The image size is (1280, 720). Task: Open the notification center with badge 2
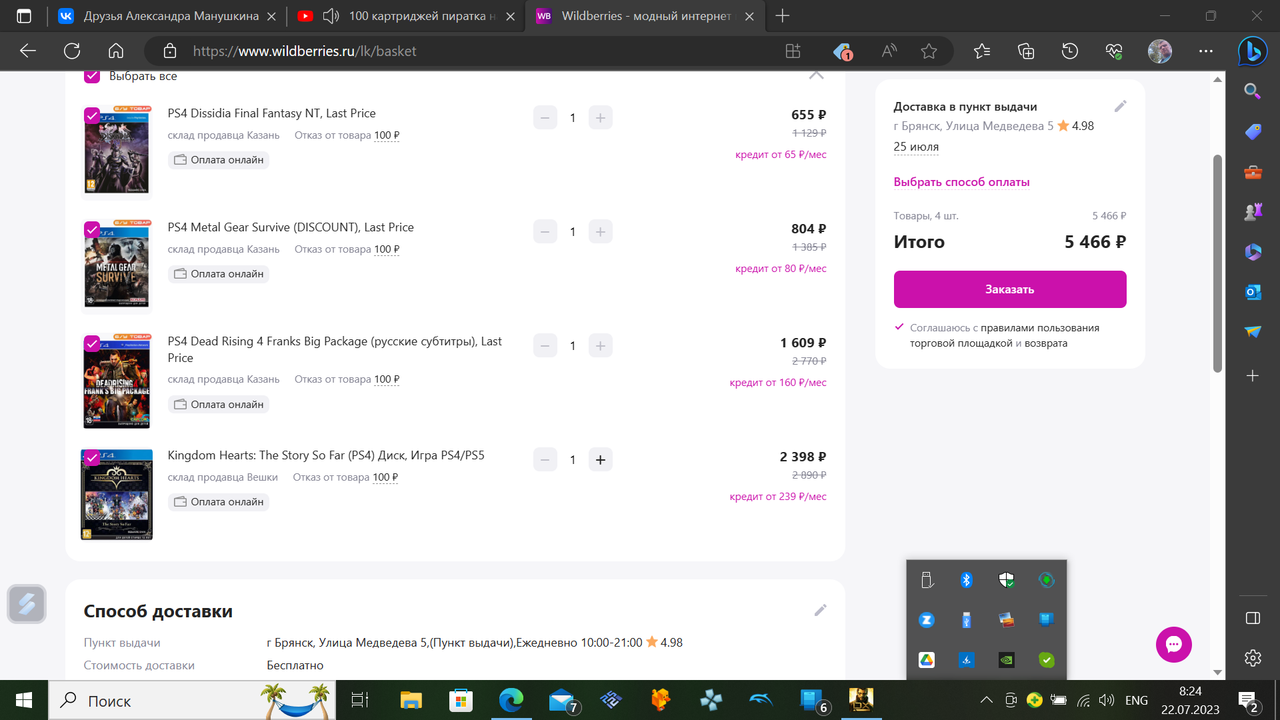(x=1249, y=700)
